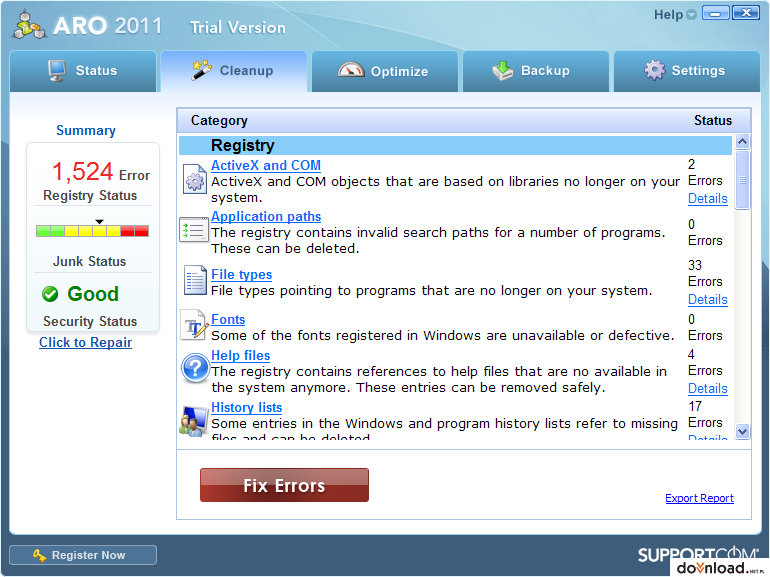Click the Category column header
This screenshot has height=577, width=770.
point(219,121)
